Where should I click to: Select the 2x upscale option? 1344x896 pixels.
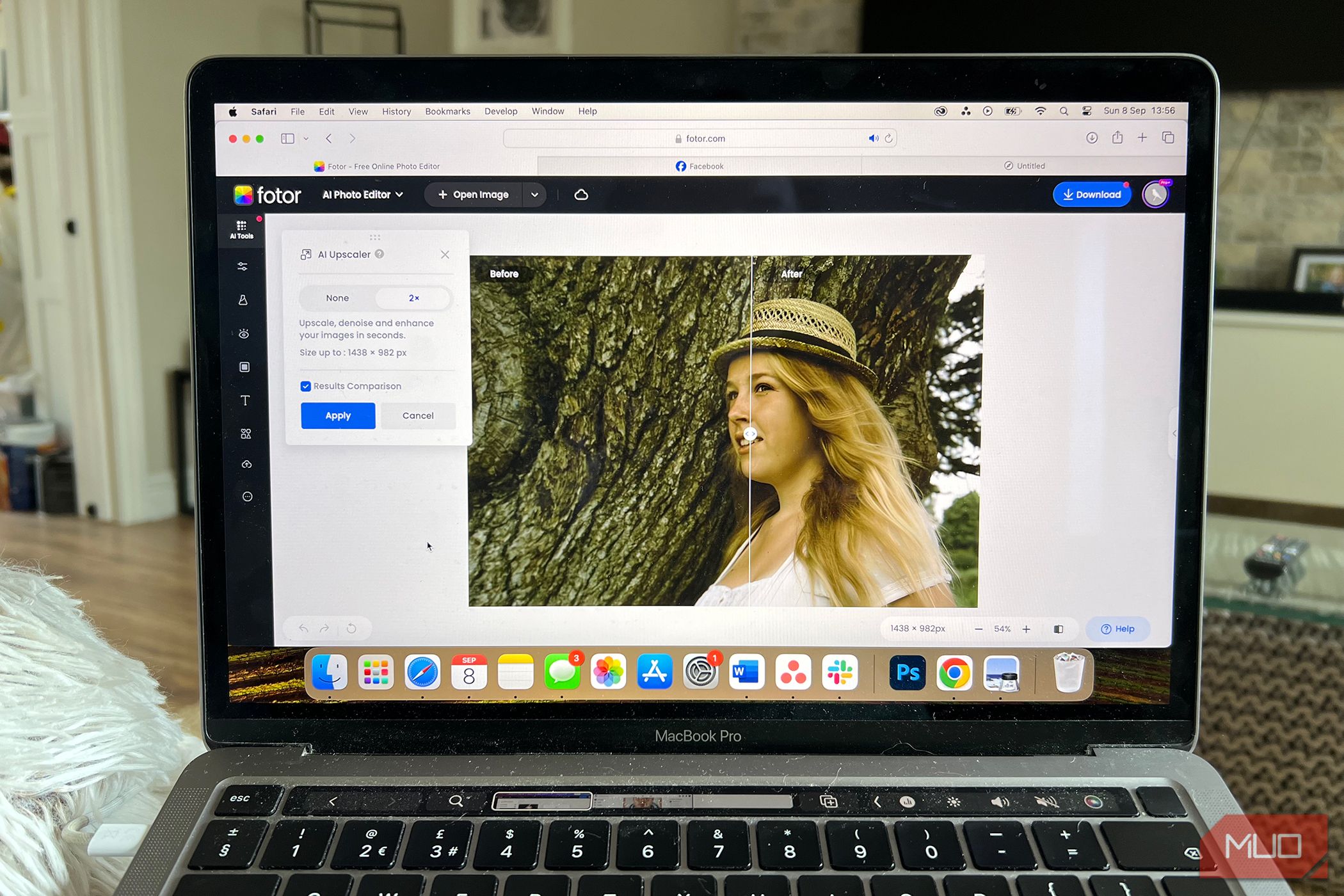point(413,298)
